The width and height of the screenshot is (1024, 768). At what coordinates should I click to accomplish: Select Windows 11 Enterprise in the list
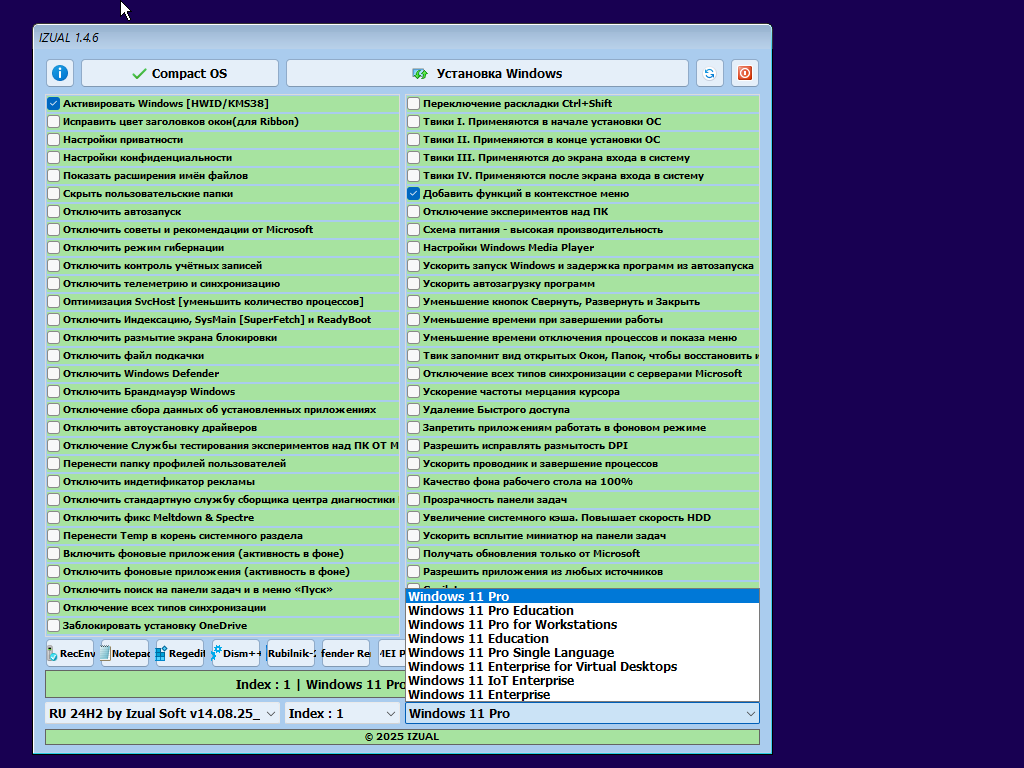583,695
